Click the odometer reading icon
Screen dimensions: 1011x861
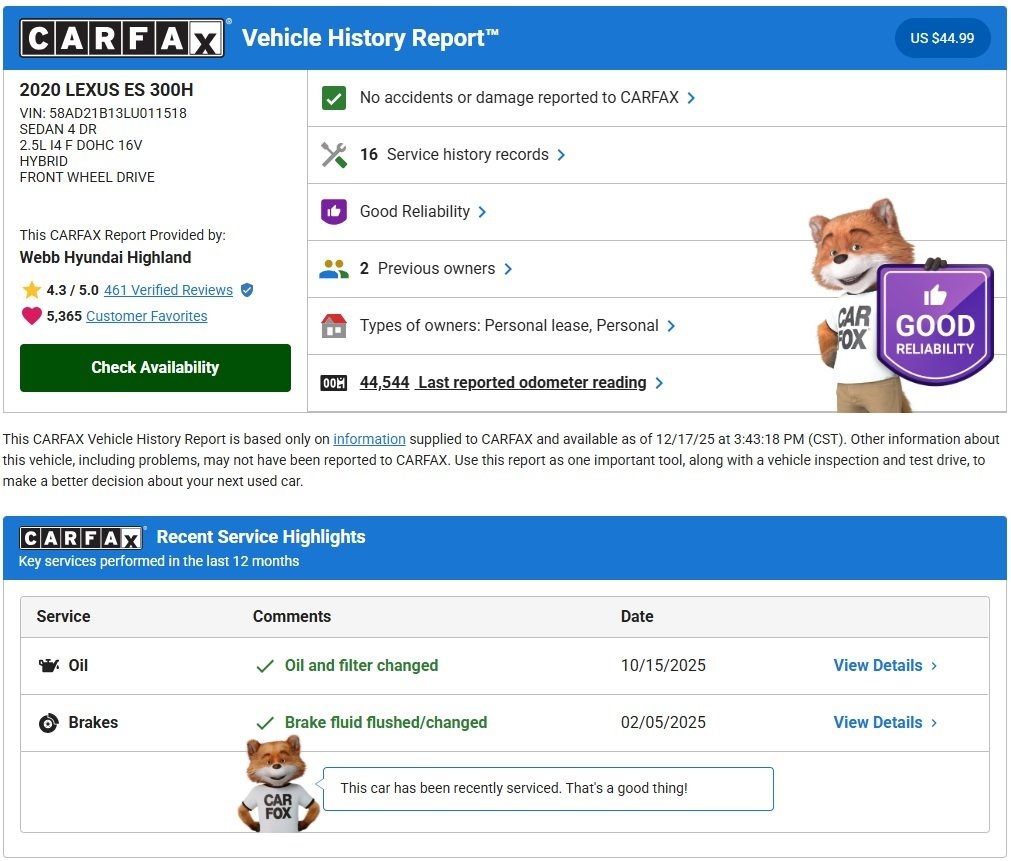pos(334,383)
